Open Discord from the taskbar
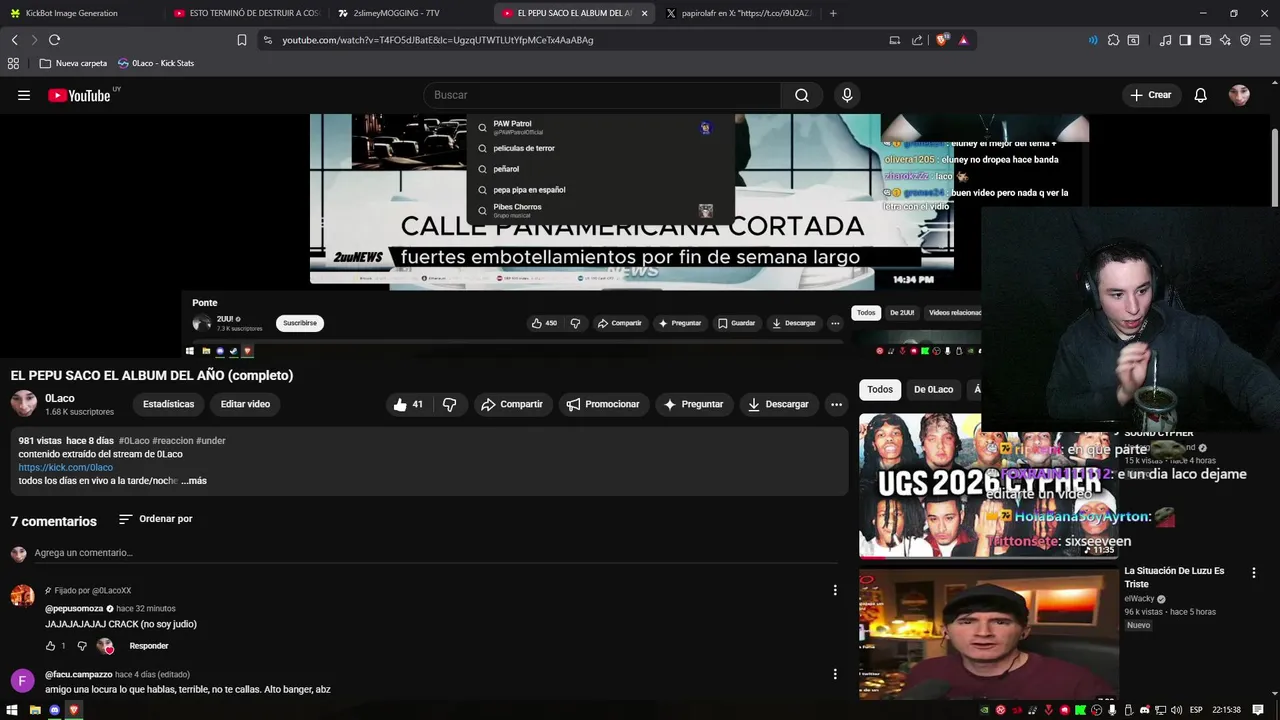 (54, 710)
